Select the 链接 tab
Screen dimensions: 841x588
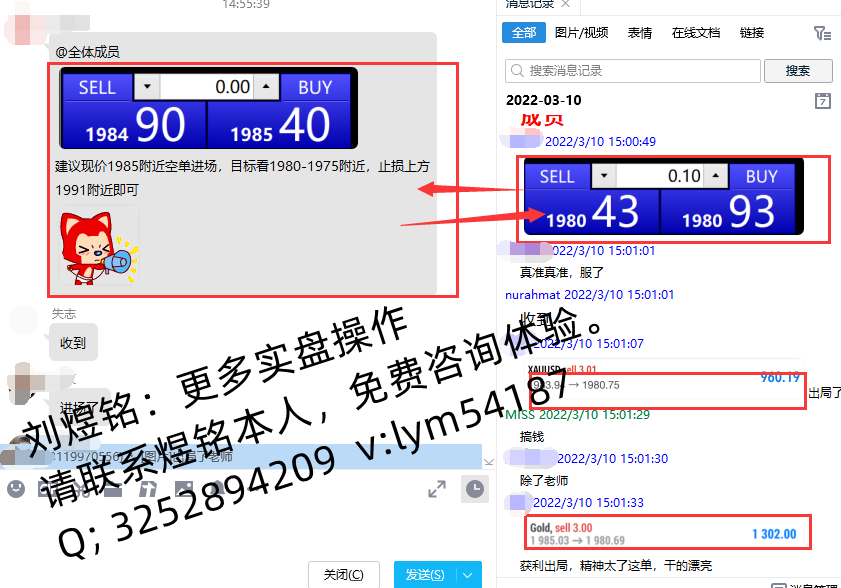(752, 33)
